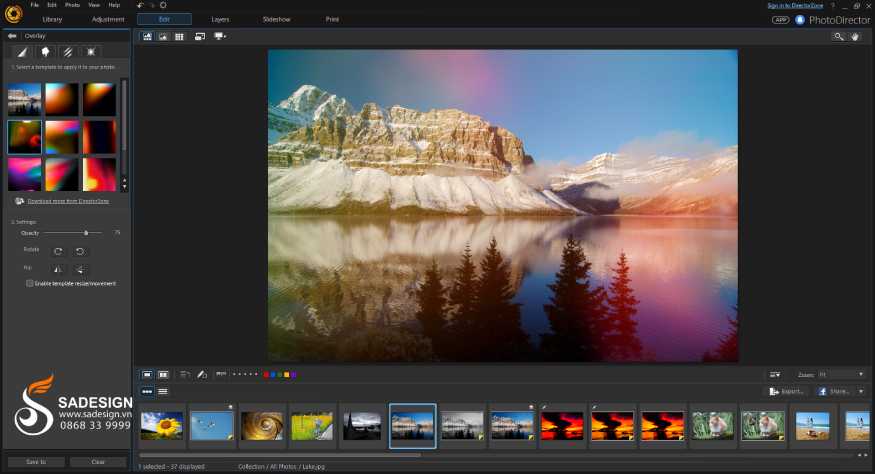875x474 pixels.
Task: Select the spiral staircase photo thumbnail
Action: point(262,426)
